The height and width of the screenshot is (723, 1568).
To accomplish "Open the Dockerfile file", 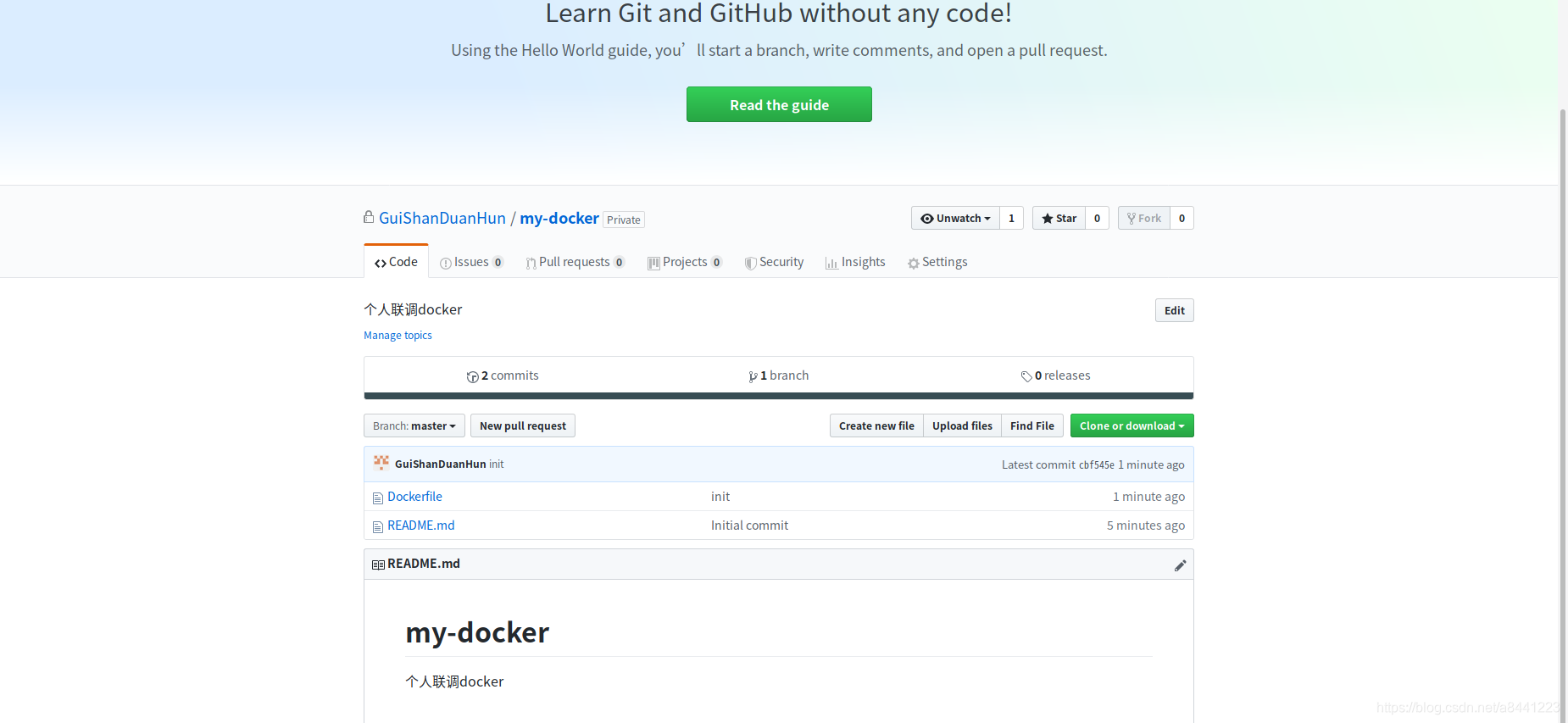I will tap(414, 497).
